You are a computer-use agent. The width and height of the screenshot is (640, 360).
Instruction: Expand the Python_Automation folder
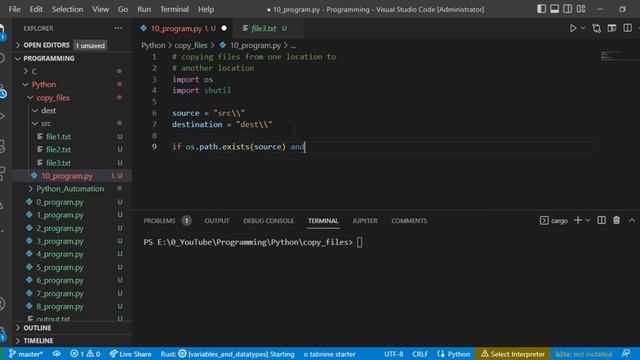[x=70, y=189]
